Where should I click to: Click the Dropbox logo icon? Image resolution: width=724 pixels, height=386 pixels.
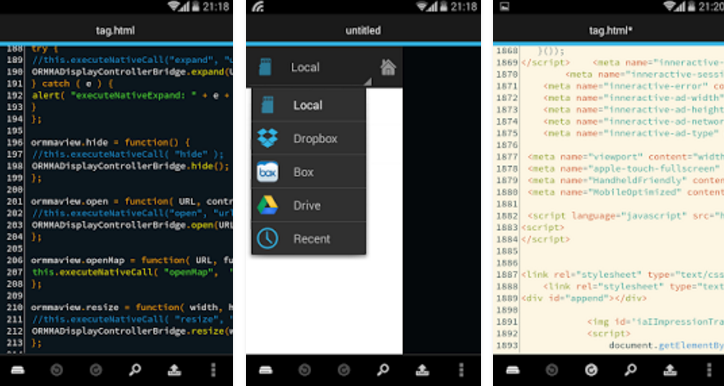(267, 139)
